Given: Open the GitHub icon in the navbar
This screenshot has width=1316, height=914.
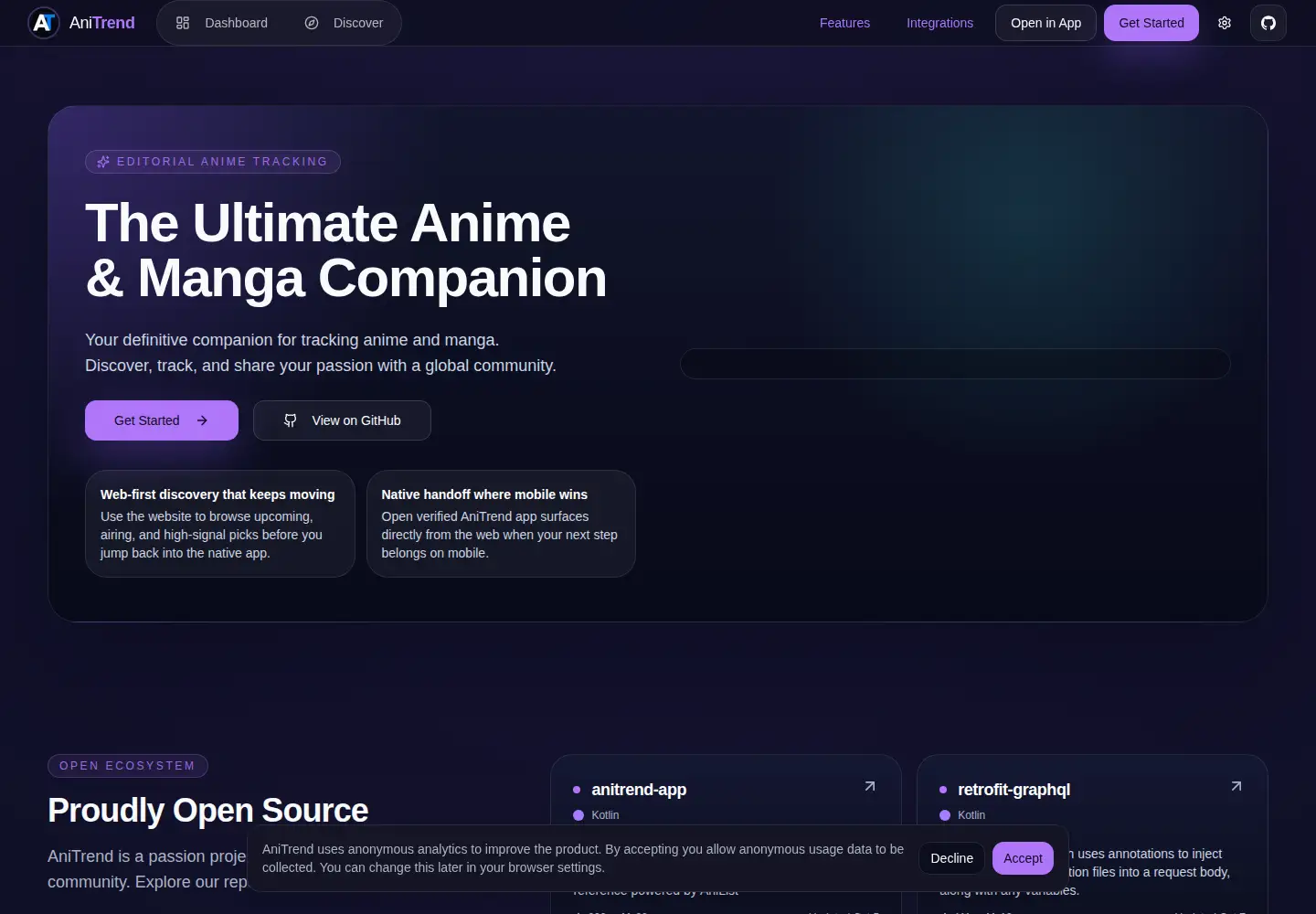Looking at the screenshot, I should (x=1268, y=23).
